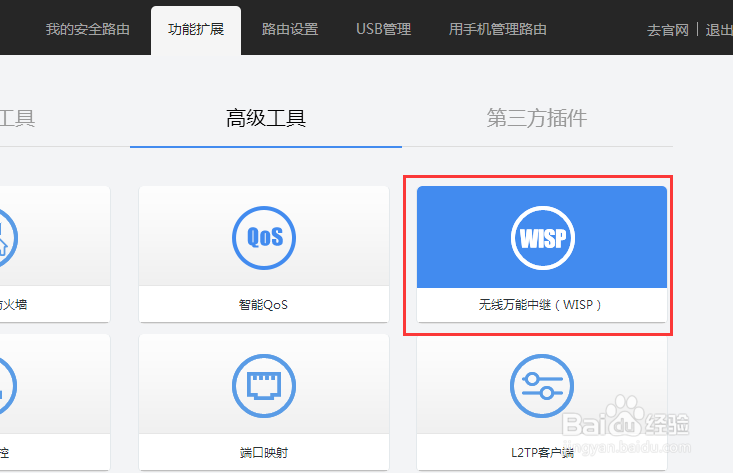Click the L2TP sliders icon
The height and width of the screenshot is (473, 733).
[x=542, y=386]
